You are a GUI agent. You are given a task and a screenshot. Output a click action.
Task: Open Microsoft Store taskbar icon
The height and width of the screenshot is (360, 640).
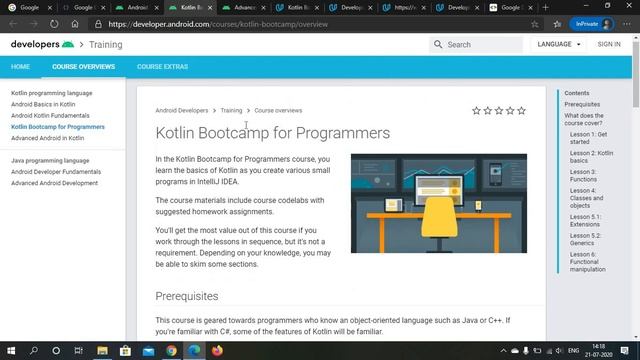[x=125, y=351]
